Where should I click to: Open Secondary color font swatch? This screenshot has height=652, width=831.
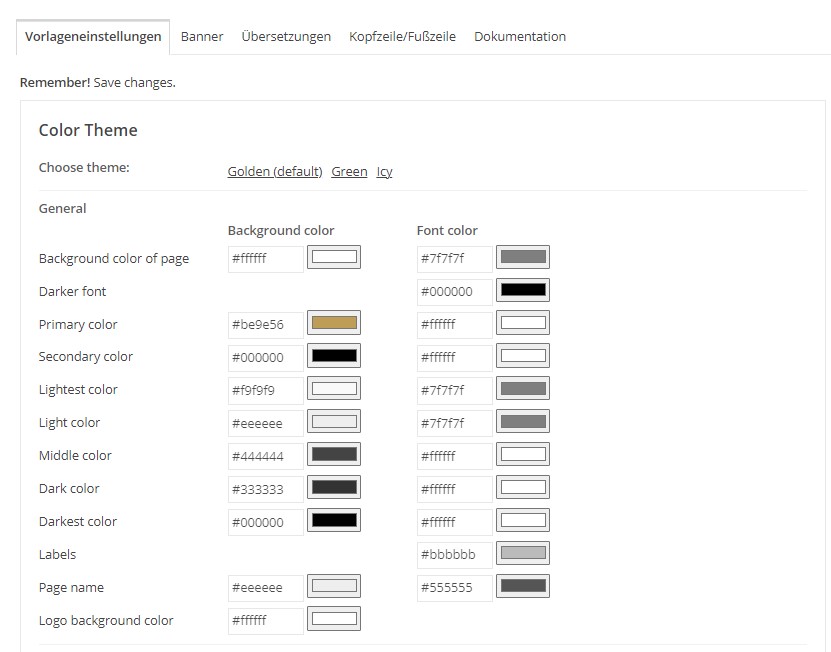coord(523,356)
